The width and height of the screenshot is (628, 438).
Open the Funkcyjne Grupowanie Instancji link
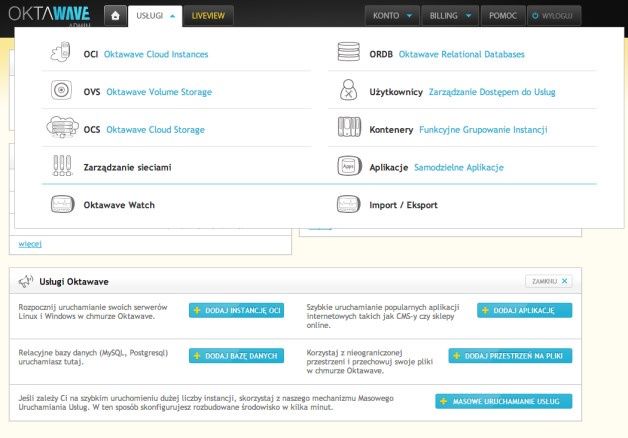pyautogui.click(x=483, y=130)
